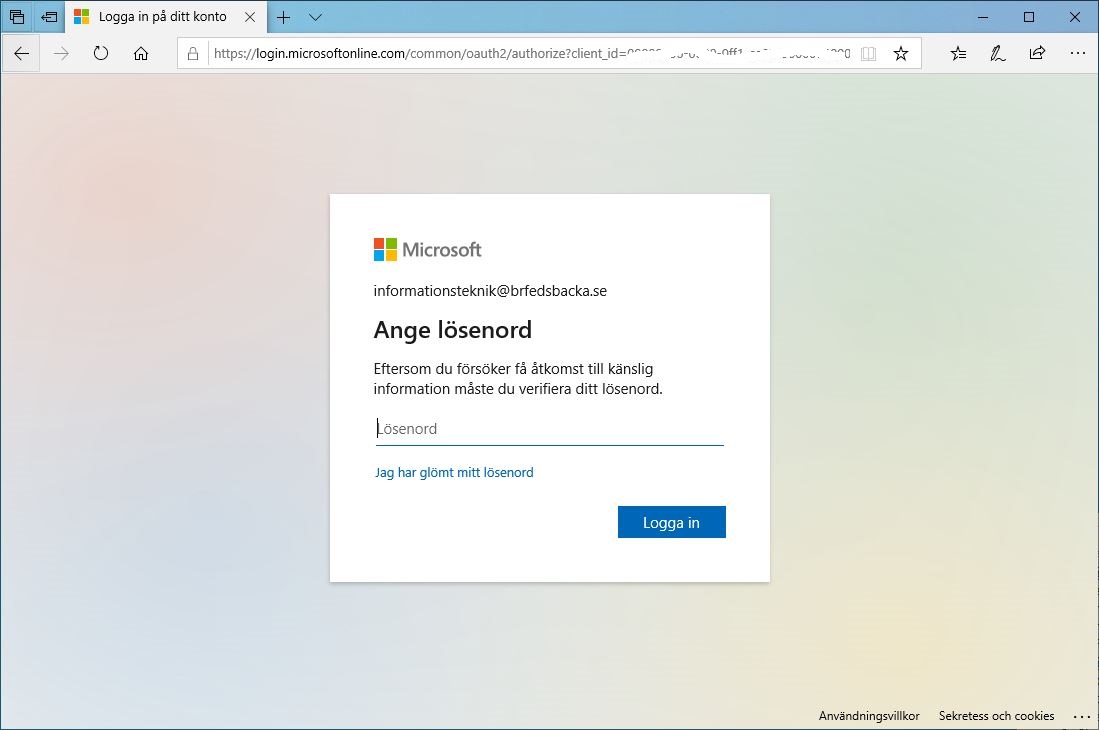Image resolution: width=1099 pixels, height=730 pixels.
Task: Open browser Settings and more menu
Action: [x=1077, y=53]
